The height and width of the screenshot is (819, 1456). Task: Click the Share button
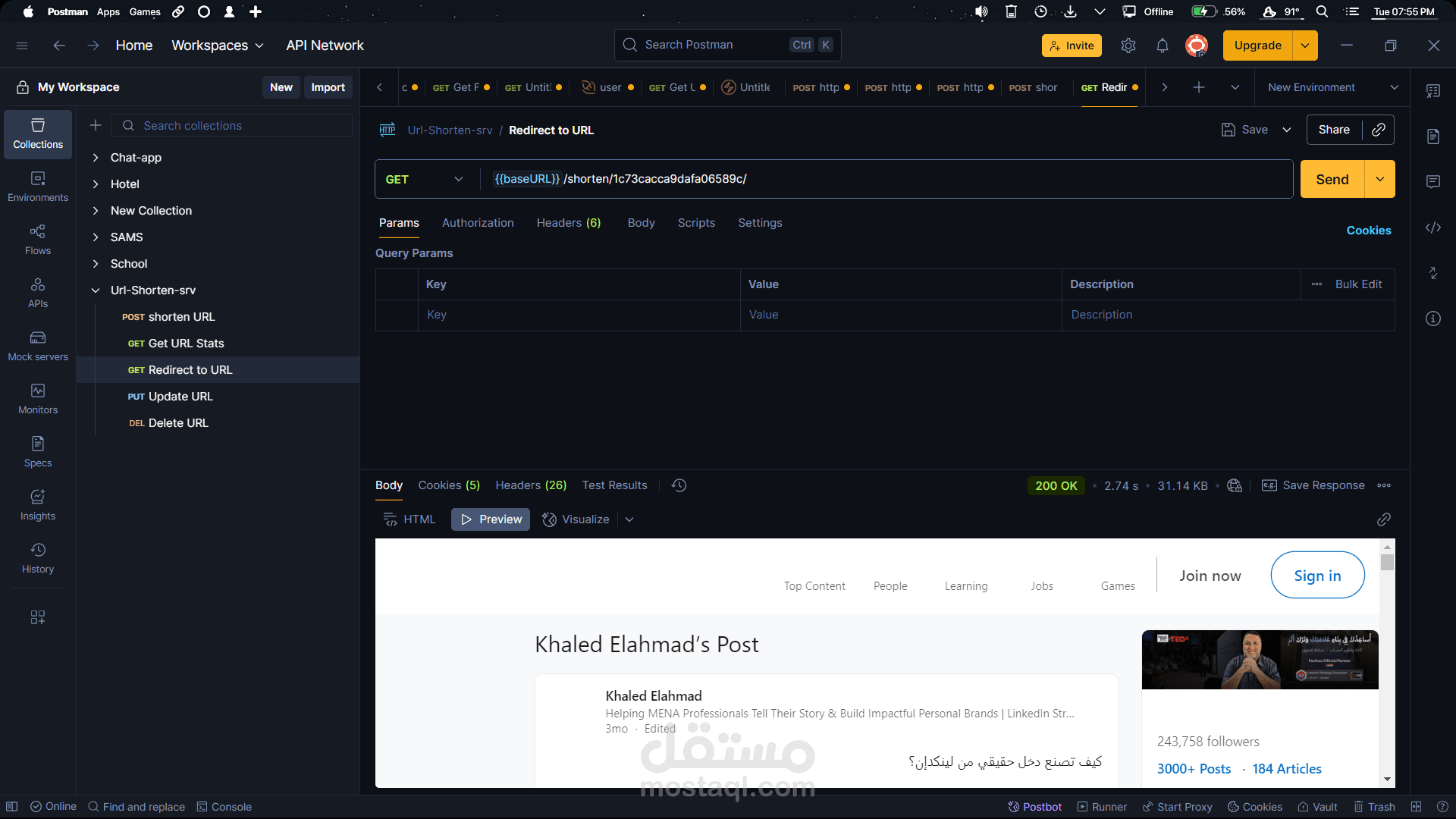coord(1334,130)
